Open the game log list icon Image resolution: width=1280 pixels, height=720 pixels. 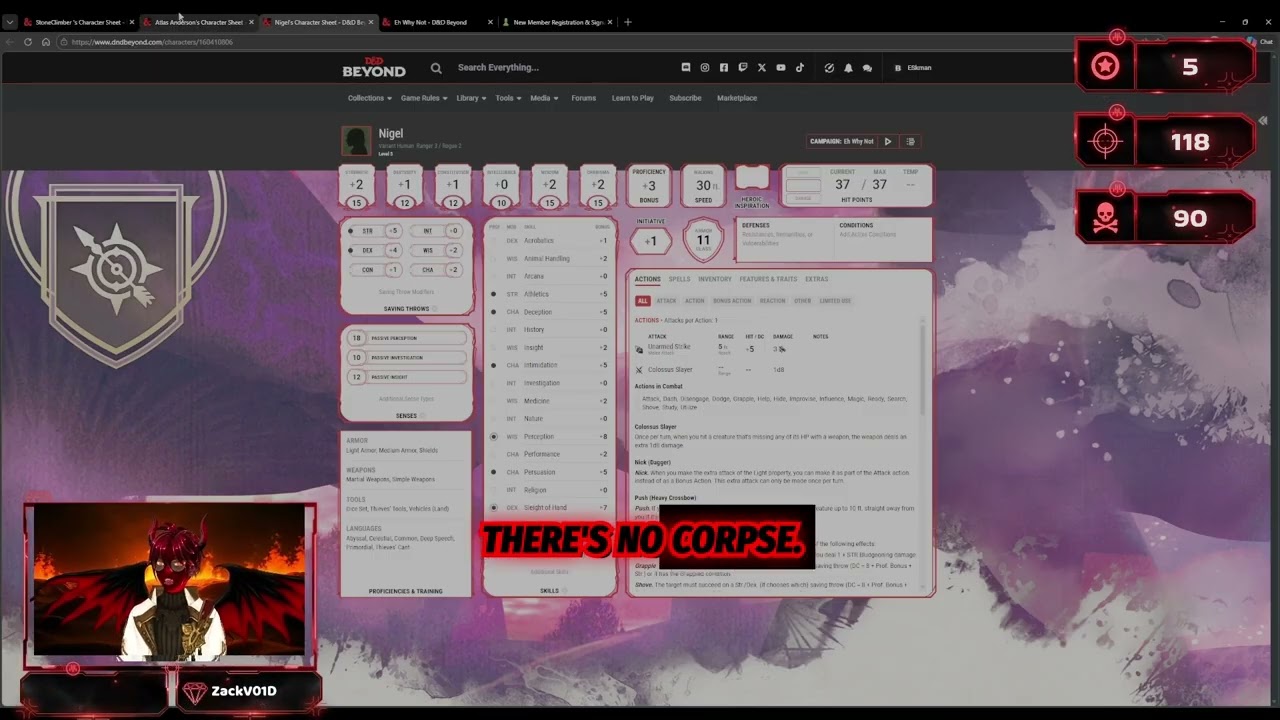(910, 142)
